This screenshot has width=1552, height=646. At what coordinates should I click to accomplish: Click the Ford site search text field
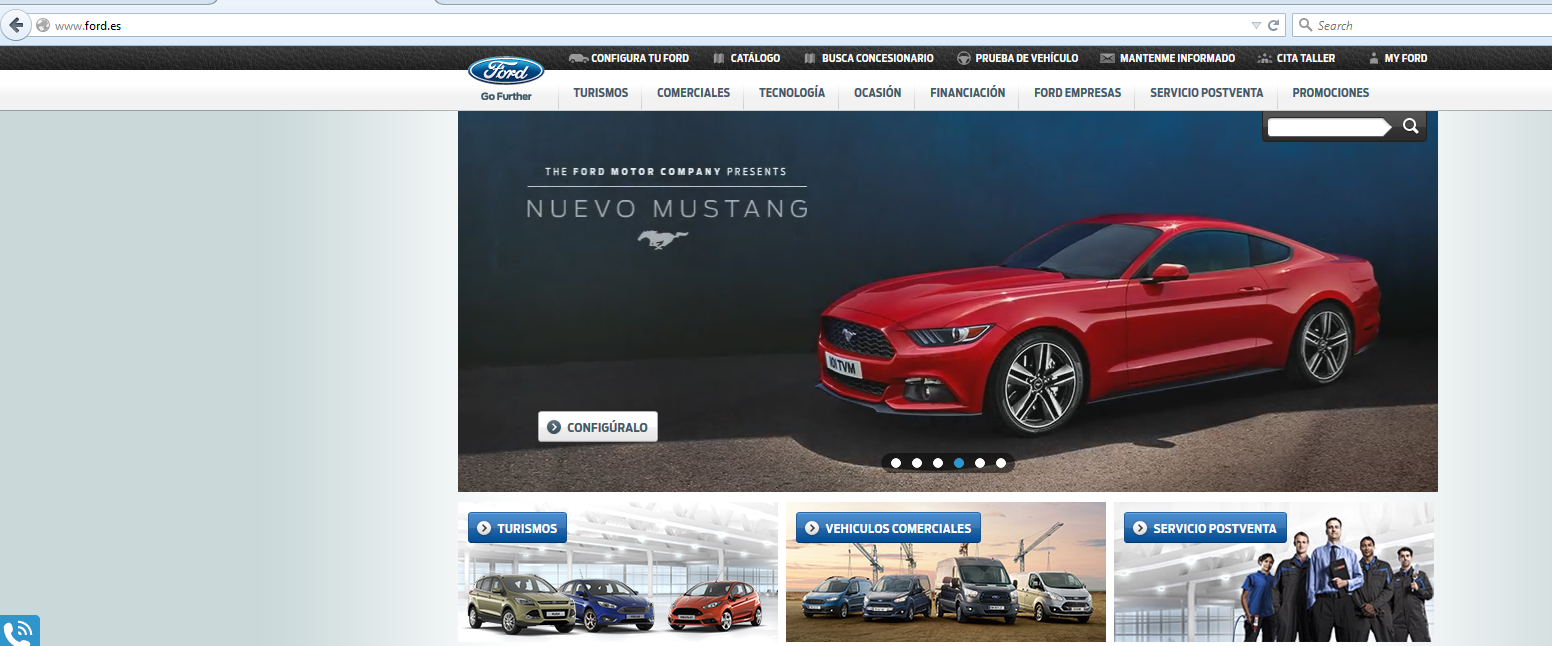point(1326,127)
